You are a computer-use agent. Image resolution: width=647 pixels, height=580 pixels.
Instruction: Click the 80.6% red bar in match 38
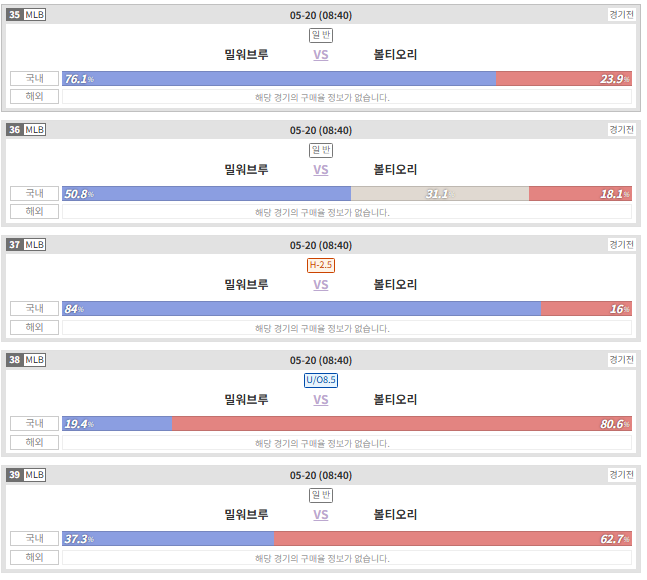click(402, 424)
